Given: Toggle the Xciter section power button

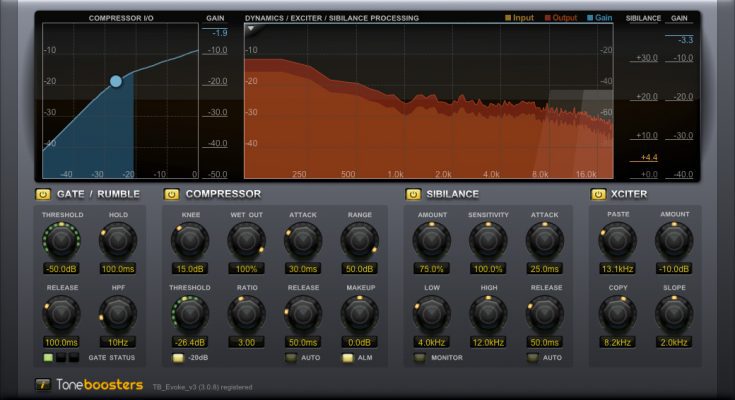Looking at the screenshot, I should pyautogui.click(x=598, y=194).
